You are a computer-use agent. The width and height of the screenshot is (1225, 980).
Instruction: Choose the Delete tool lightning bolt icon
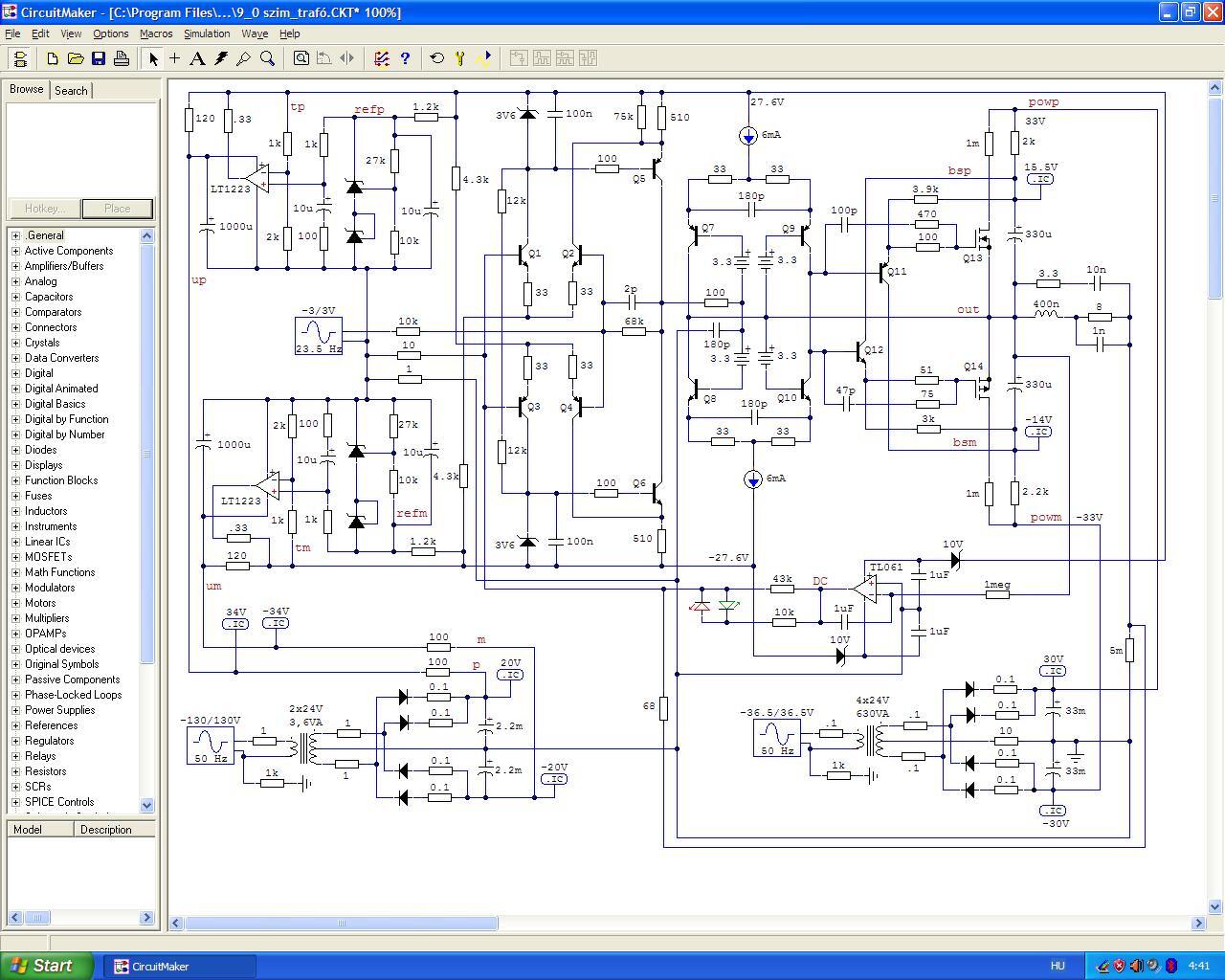point(221,58)
